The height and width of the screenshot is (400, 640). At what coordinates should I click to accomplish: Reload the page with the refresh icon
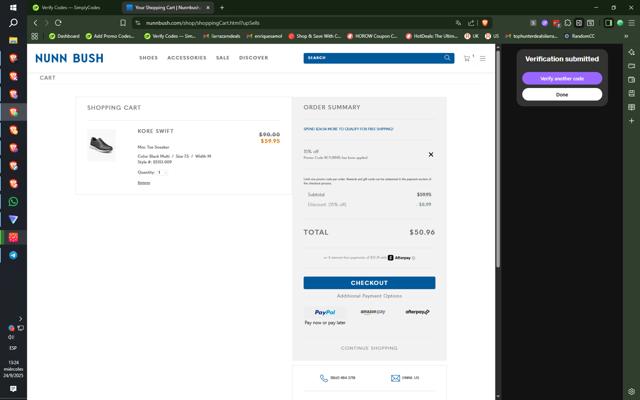[58, 23]
